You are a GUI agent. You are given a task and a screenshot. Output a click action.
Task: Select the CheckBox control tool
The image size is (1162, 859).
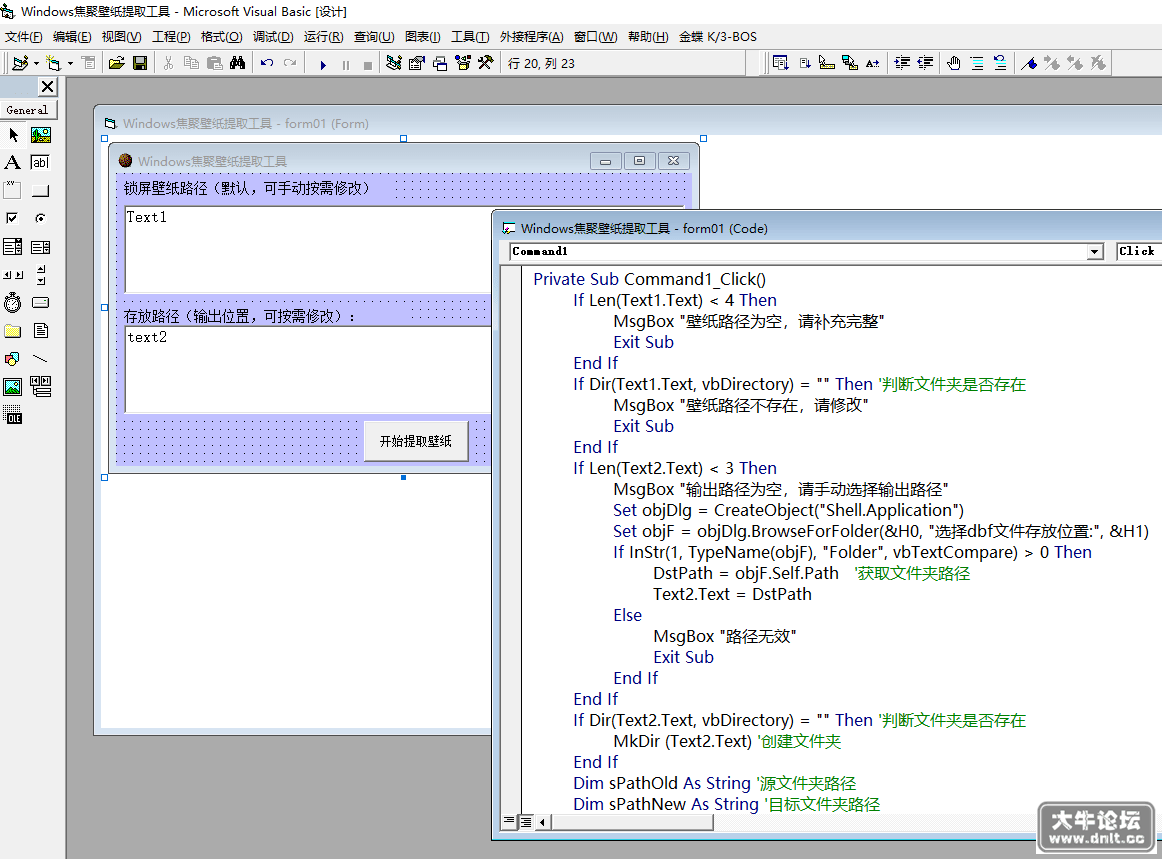(13, 218)
